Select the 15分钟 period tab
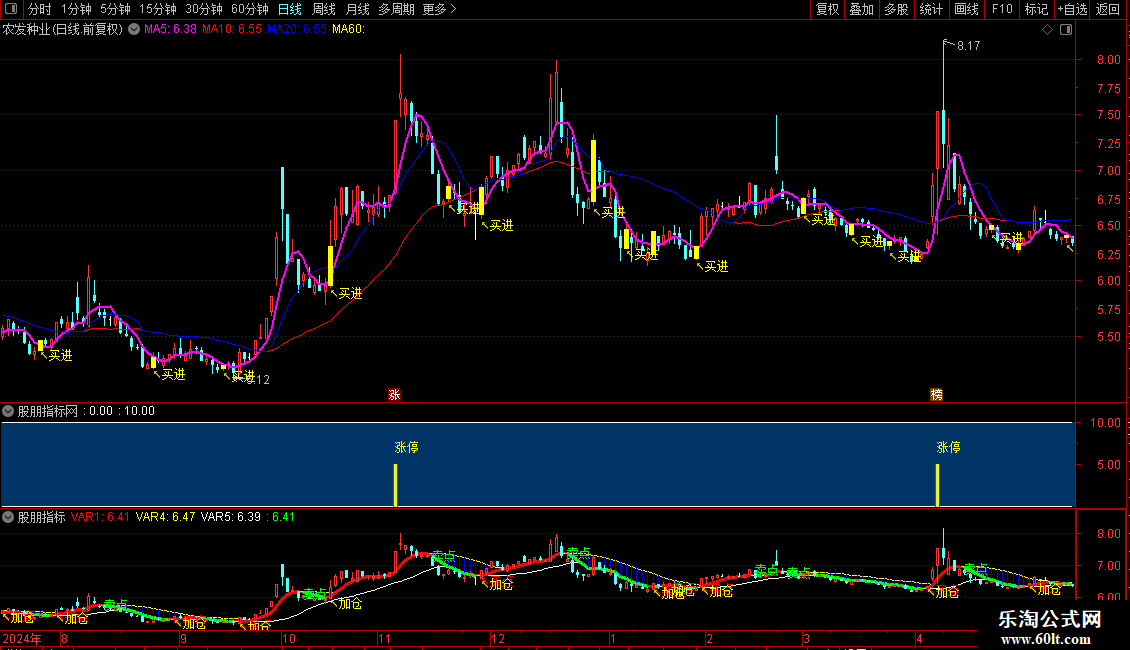Screen dimensions: 1130x650 158,9
